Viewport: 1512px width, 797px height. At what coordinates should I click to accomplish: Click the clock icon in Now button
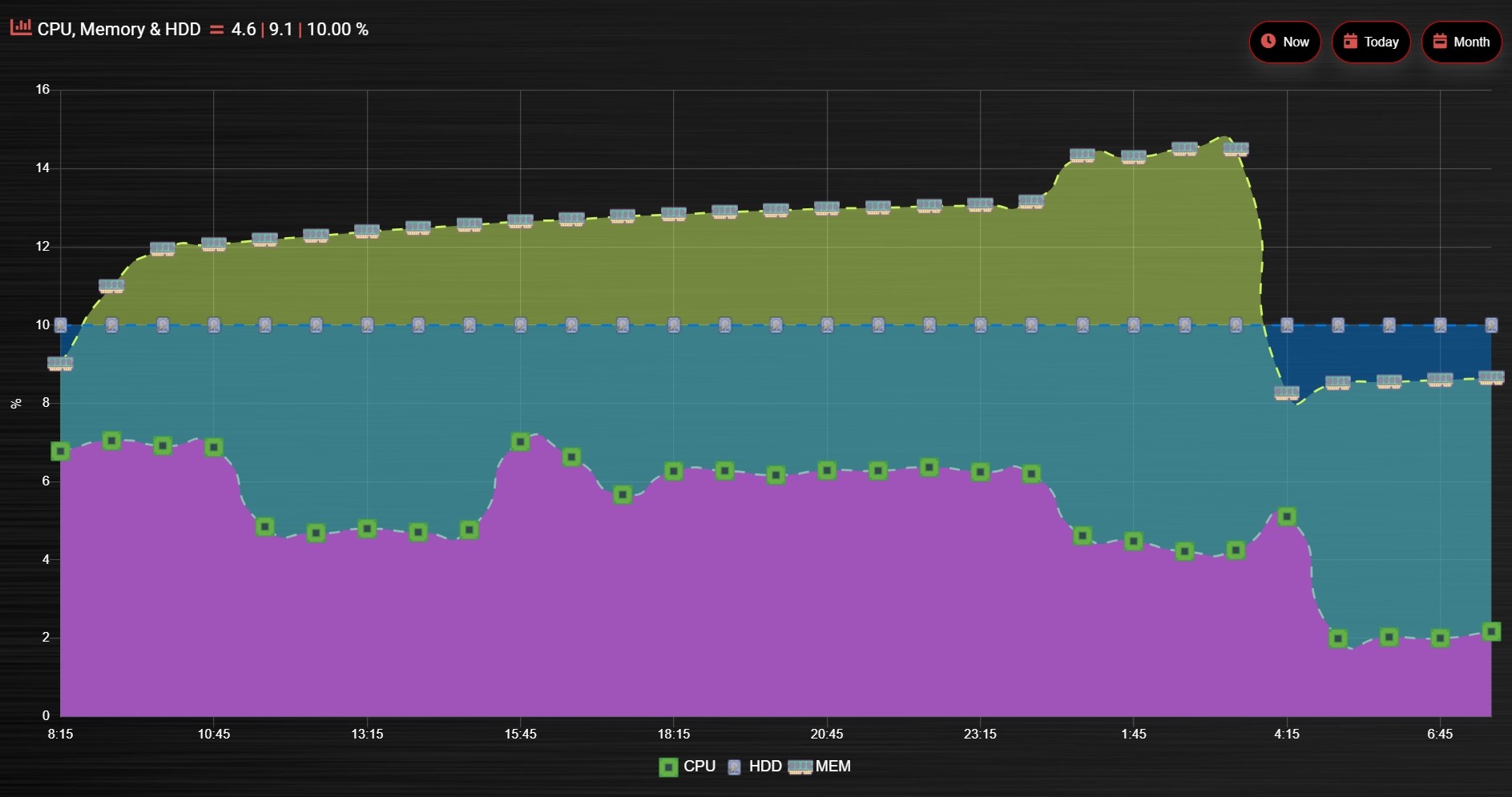1268,41
